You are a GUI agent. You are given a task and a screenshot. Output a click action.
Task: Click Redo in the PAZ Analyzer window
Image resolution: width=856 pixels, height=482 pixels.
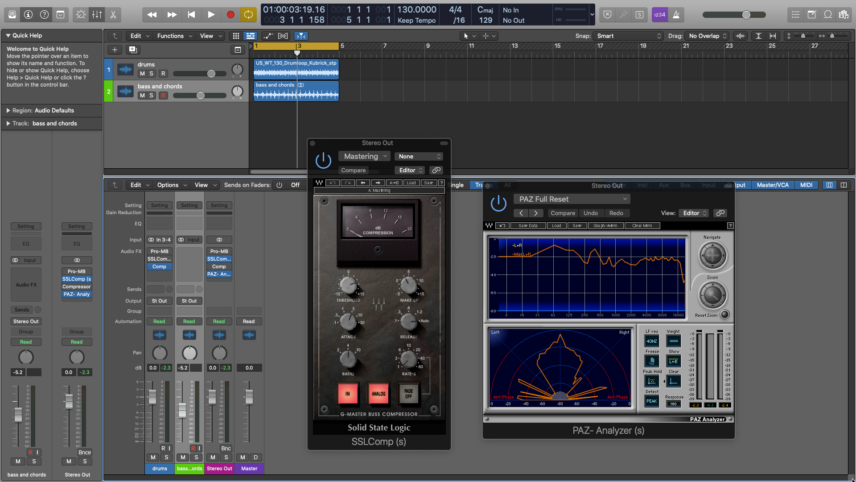coord(616,213)
